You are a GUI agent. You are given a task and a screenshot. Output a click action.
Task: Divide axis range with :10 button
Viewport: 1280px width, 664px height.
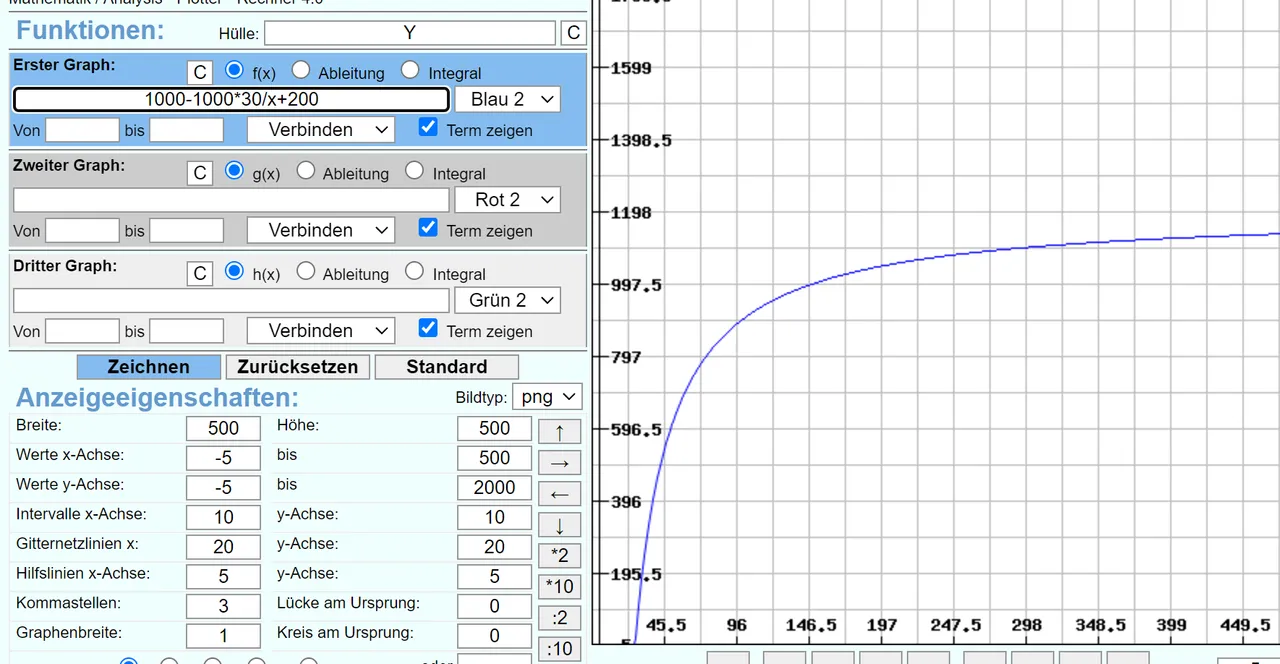(x=560, y=649)
